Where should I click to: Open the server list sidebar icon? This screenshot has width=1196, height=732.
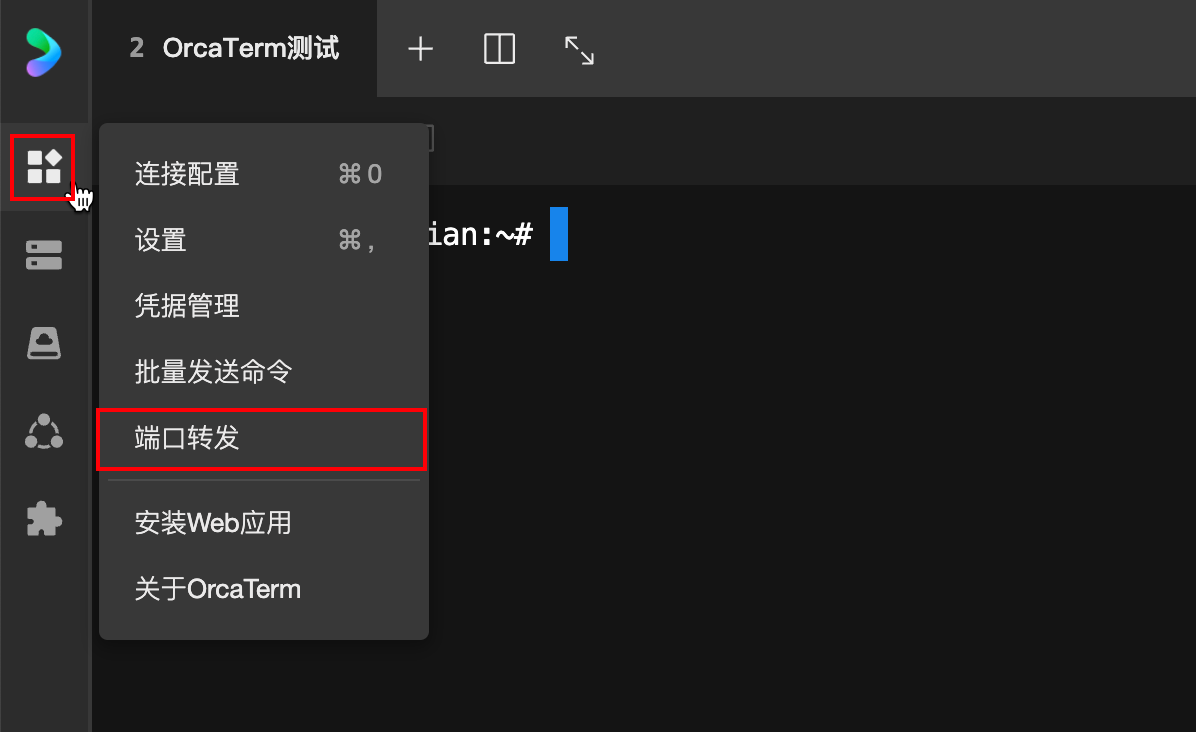(x=44, y=255)
